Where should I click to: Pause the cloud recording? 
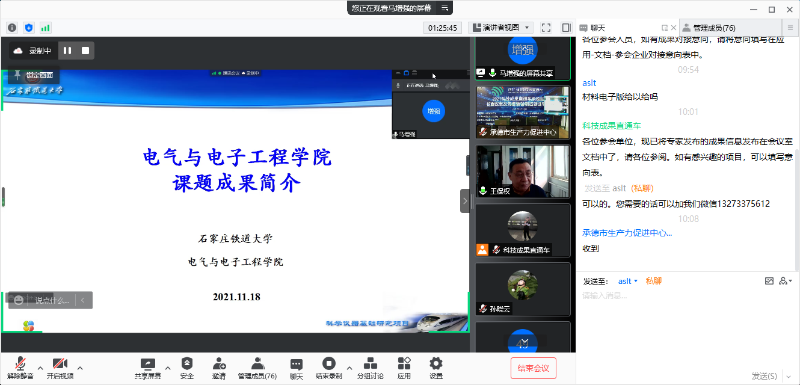click(67, 50)
